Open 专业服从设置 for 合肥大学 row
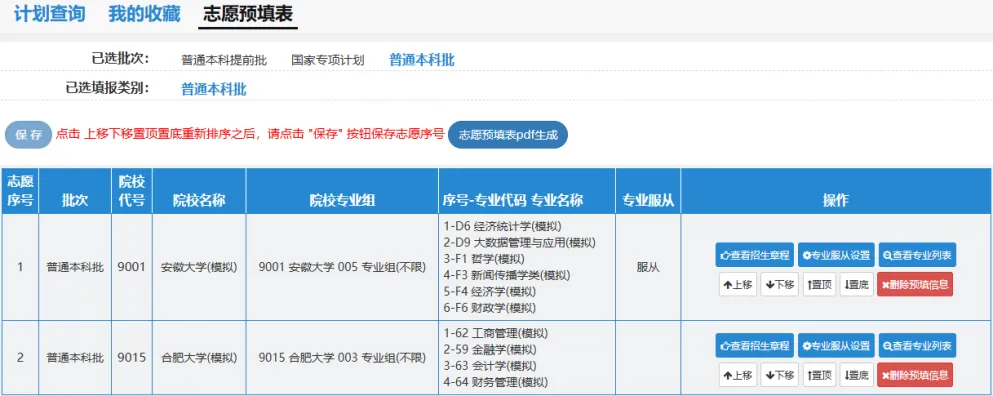This screenshot has width=993, height=396. click(x=836, y=345)
